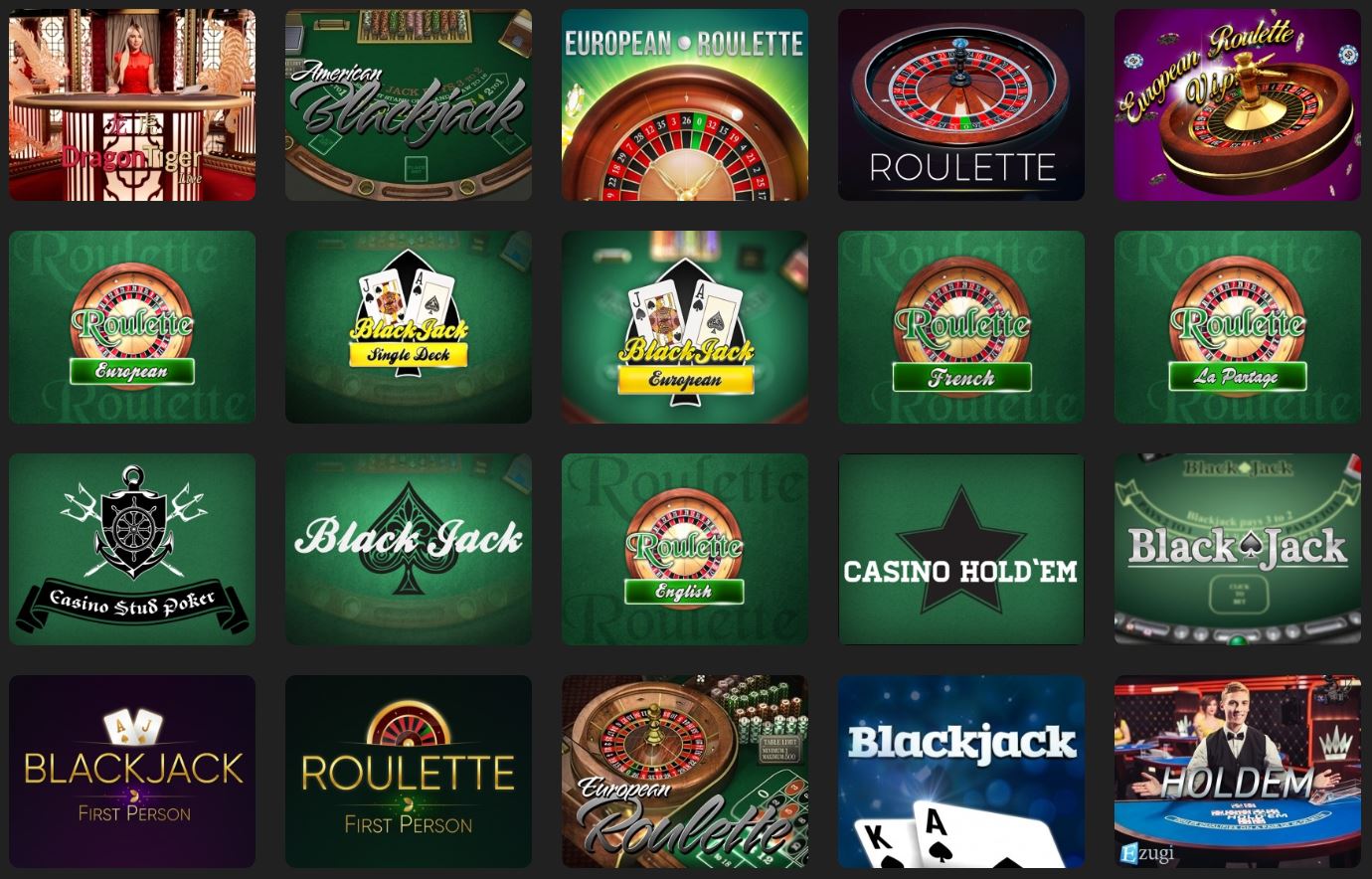Screen dimensions: 1372x879
Task: Select the Roulette English game
Action: [685, 550]
